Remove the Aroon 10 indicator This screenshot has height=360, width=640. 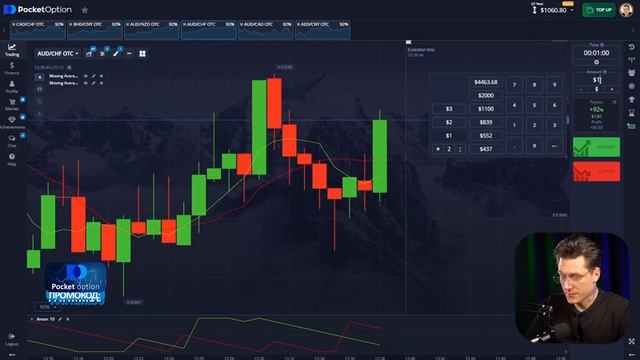[x=68, y=319]
